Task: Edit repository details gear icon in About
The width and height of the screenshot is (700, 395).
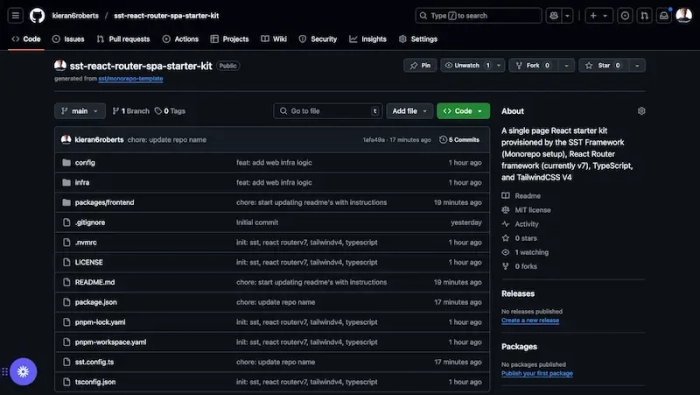Action: tap(642, 111)
